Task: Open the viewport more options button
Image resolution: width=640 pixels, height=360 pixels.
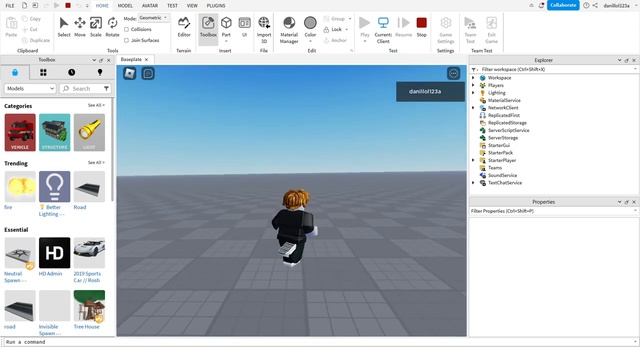Action: (453, 73)
